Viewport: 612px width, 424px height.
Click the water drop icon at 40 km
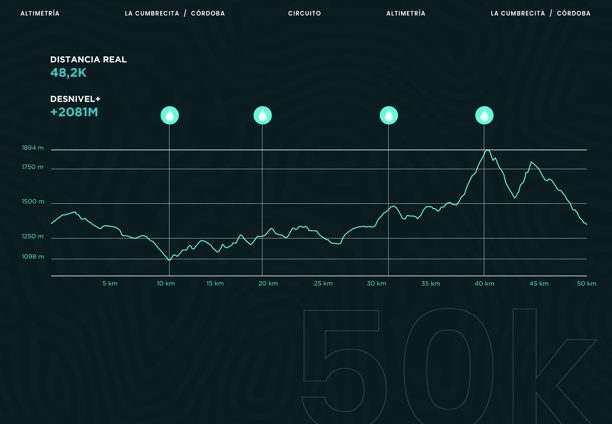(x=484, y=116)
